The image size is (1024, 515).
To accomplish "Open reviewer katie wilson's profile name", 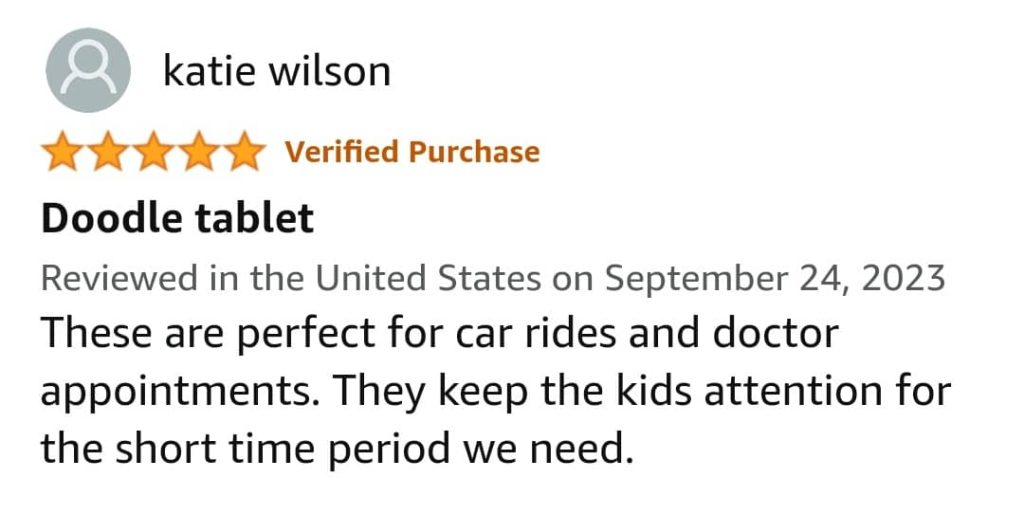I will click(277, 70).
